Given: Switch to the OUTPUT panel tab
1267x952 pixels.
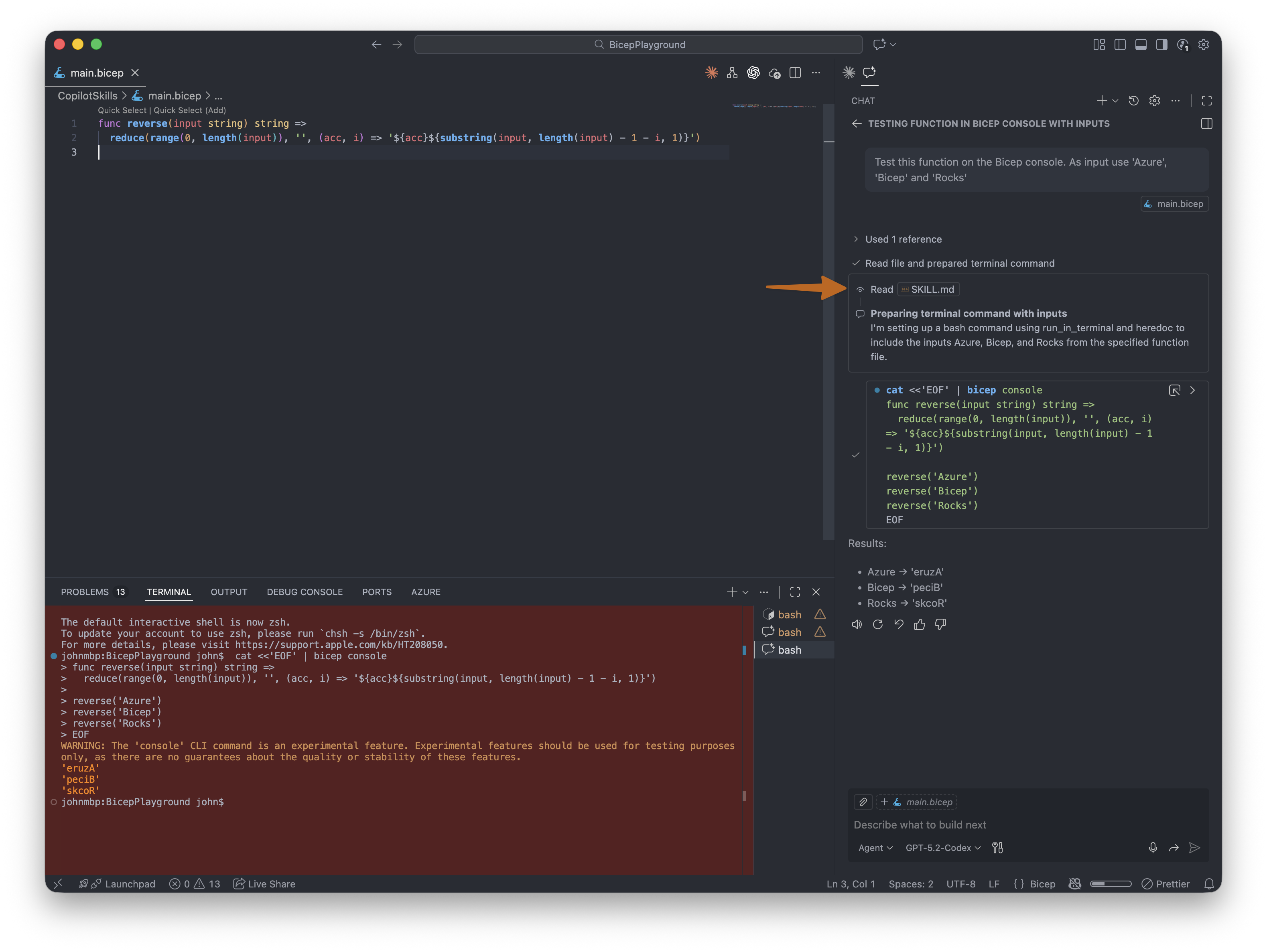Looking at the screenshot, I should pyautogui.click(x=229, y=592).
